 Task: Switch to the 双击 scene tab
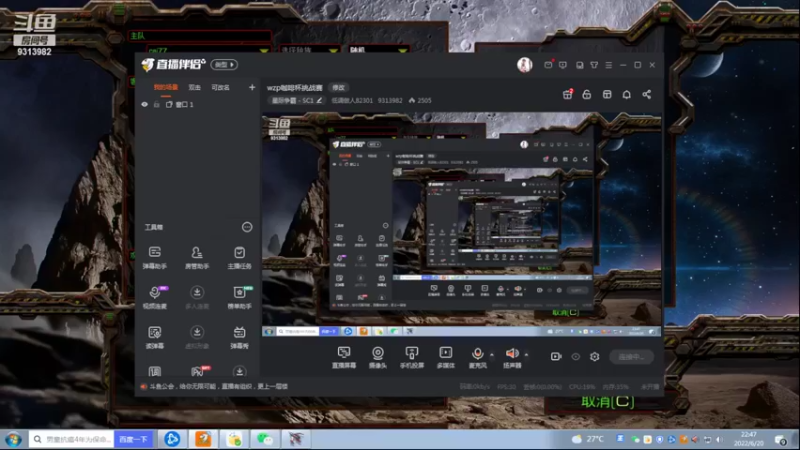click(194, 87)
